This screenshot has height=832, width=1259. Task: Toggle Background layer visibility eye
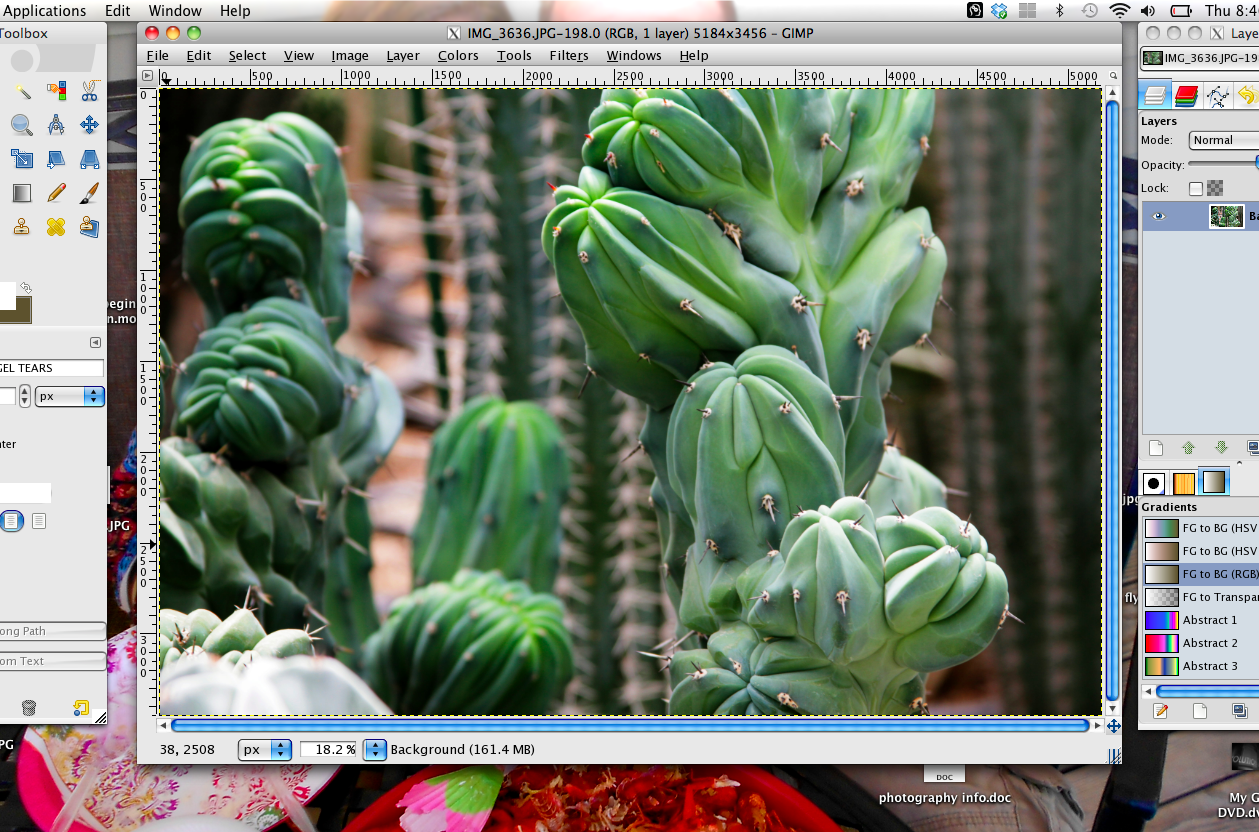tap(1158, 216)
